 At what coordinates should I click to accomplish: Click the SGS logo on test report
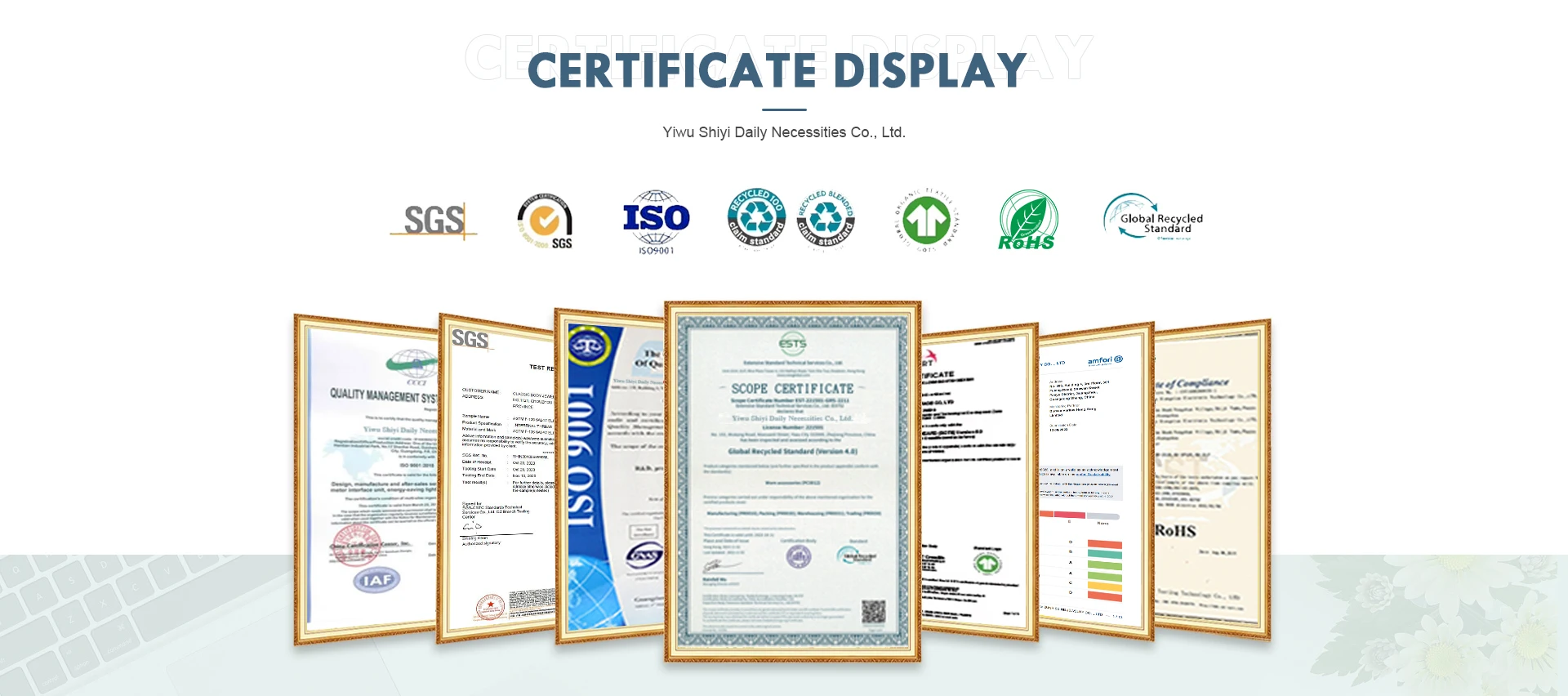point(471,338)
